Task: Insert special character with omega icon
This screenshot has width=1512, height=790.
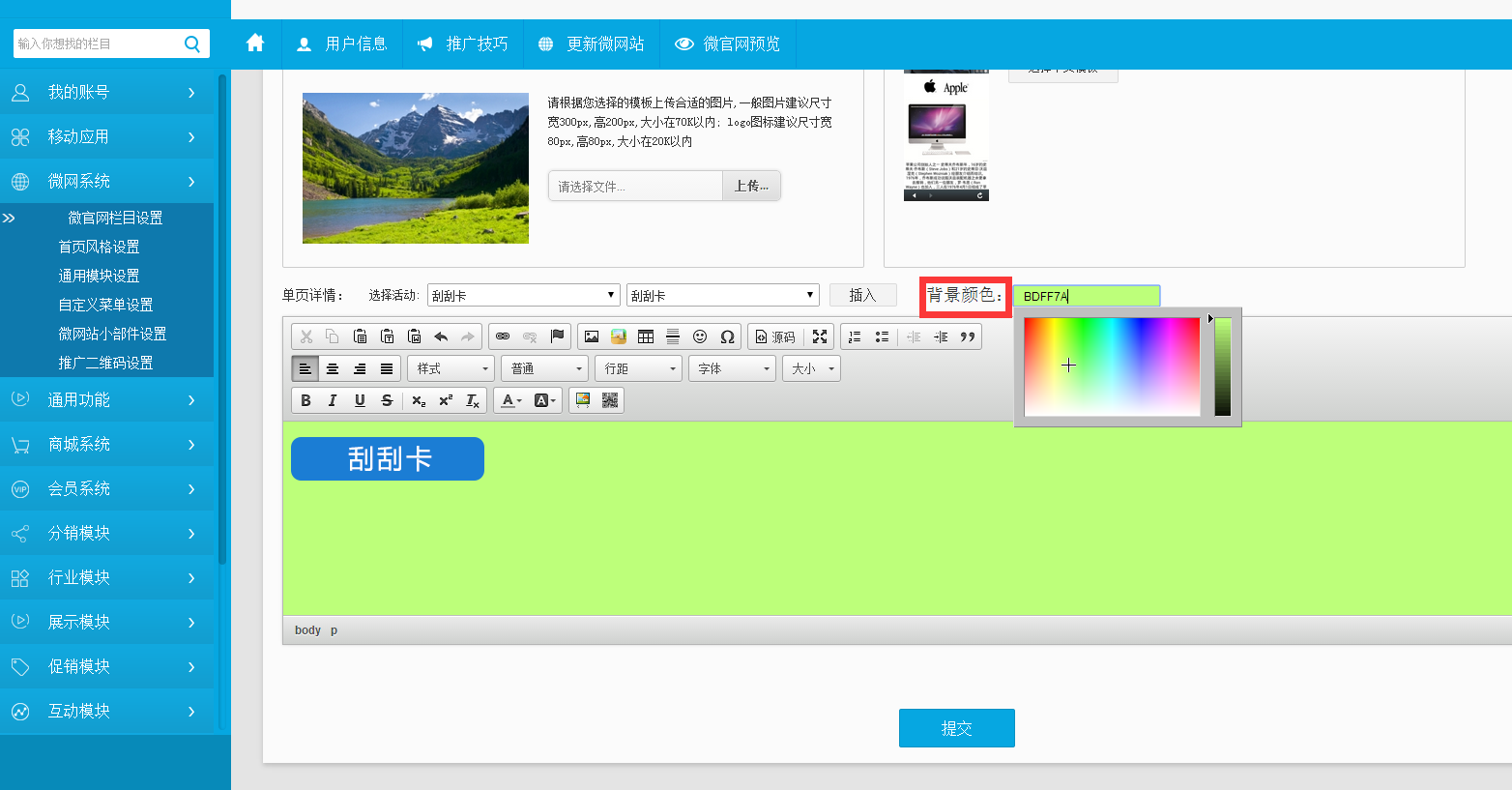Action: tap(727, 336)
